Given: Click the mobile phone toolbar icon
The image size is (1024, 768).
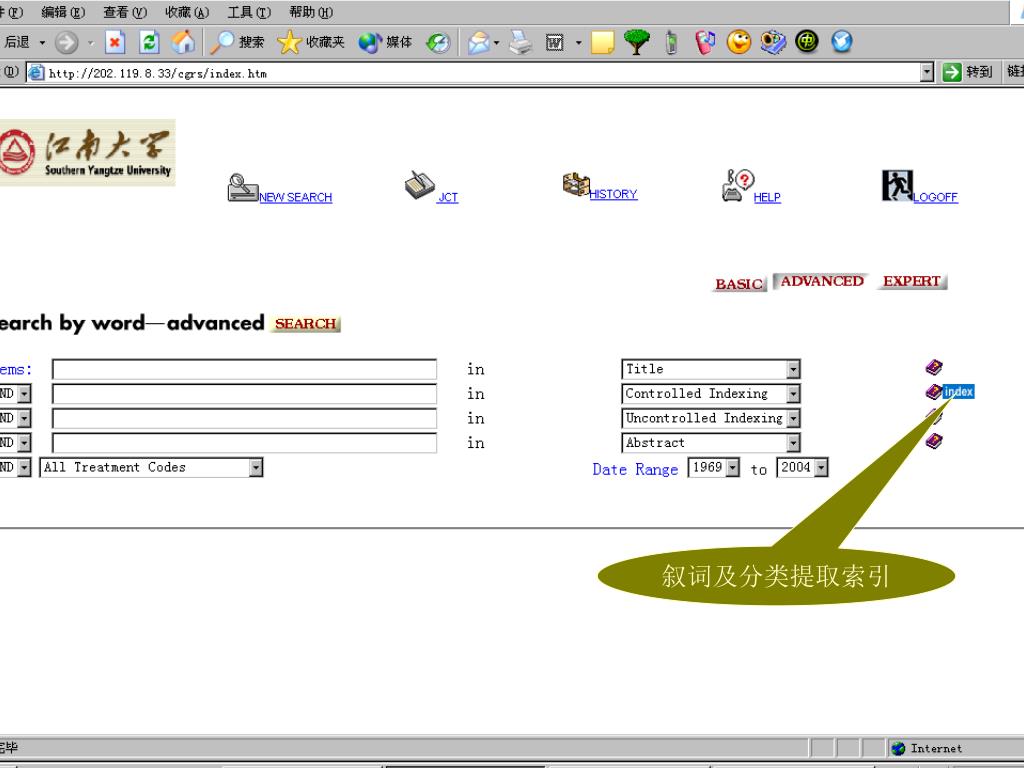Looking at the screenshot, I should pos(671,42).
